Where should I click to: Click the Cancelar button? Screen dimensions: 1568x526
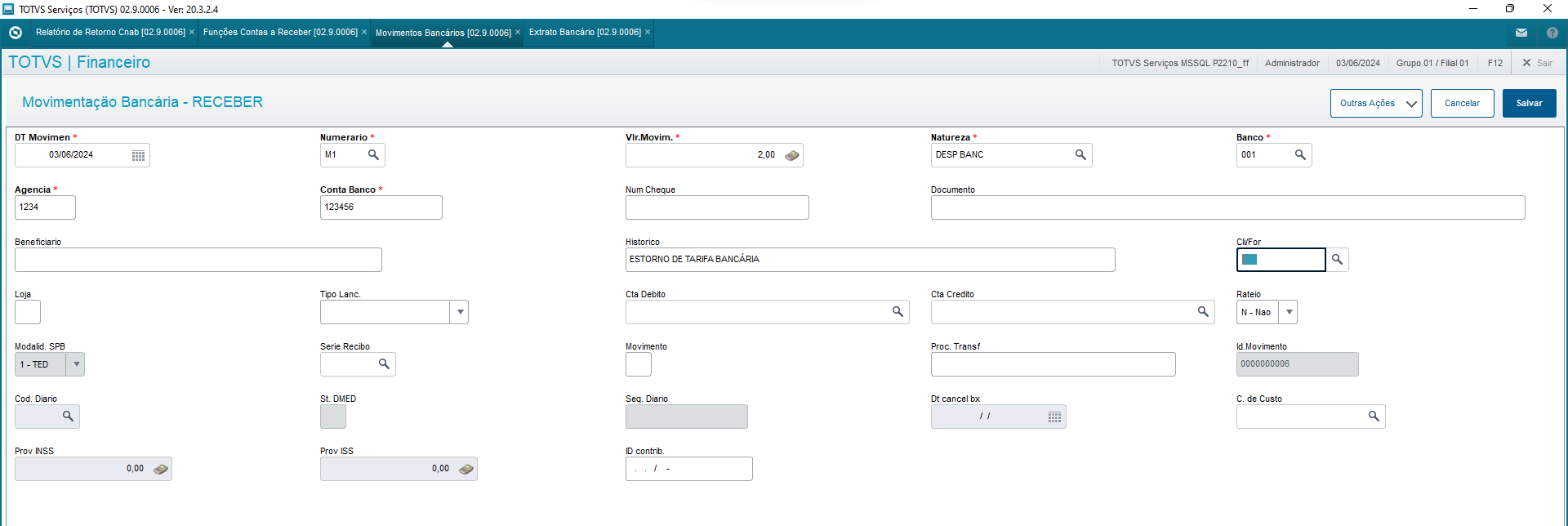pyautogui.click(x=1462, y=103)
